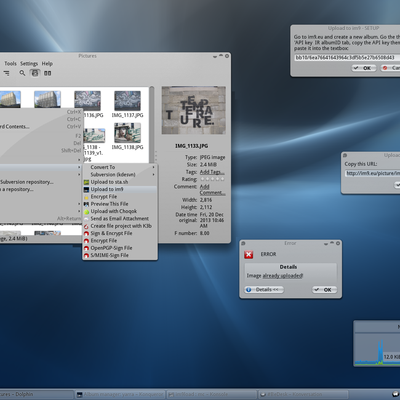Click the Album manager Konqueror taskbar entry
Viewport: 400px width, 400px height.
pyautogui.click(x=120, y=395)
